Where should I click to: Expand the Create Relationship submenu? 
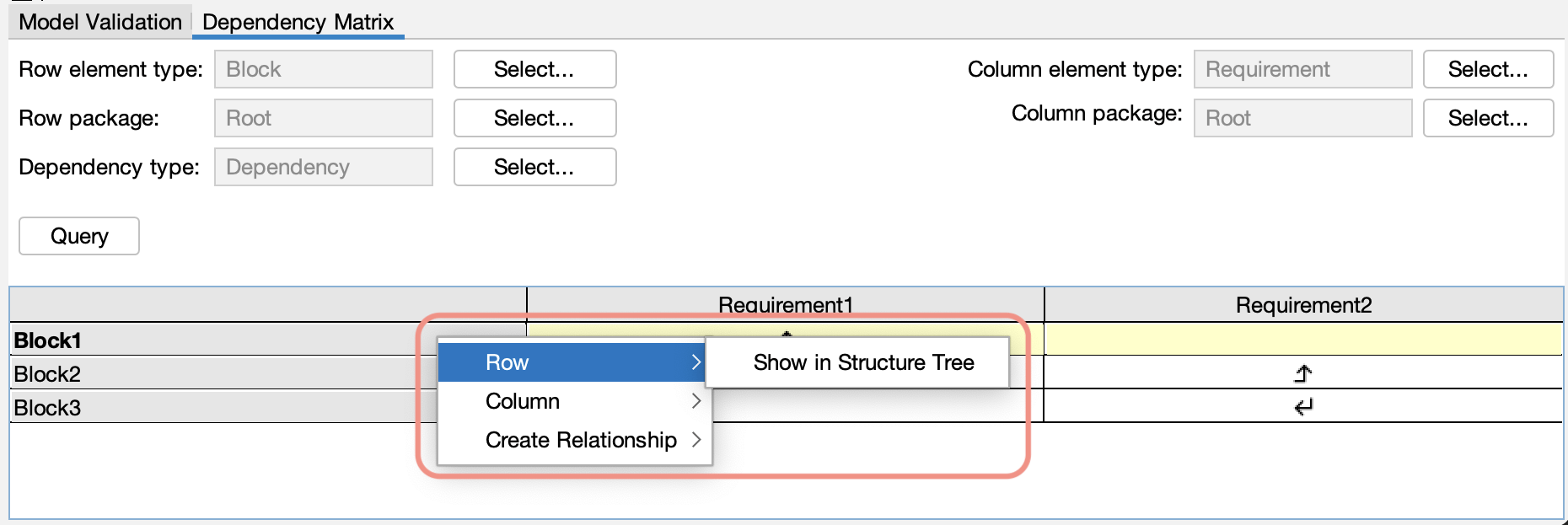pyautogui.click(x=579, y=439)
